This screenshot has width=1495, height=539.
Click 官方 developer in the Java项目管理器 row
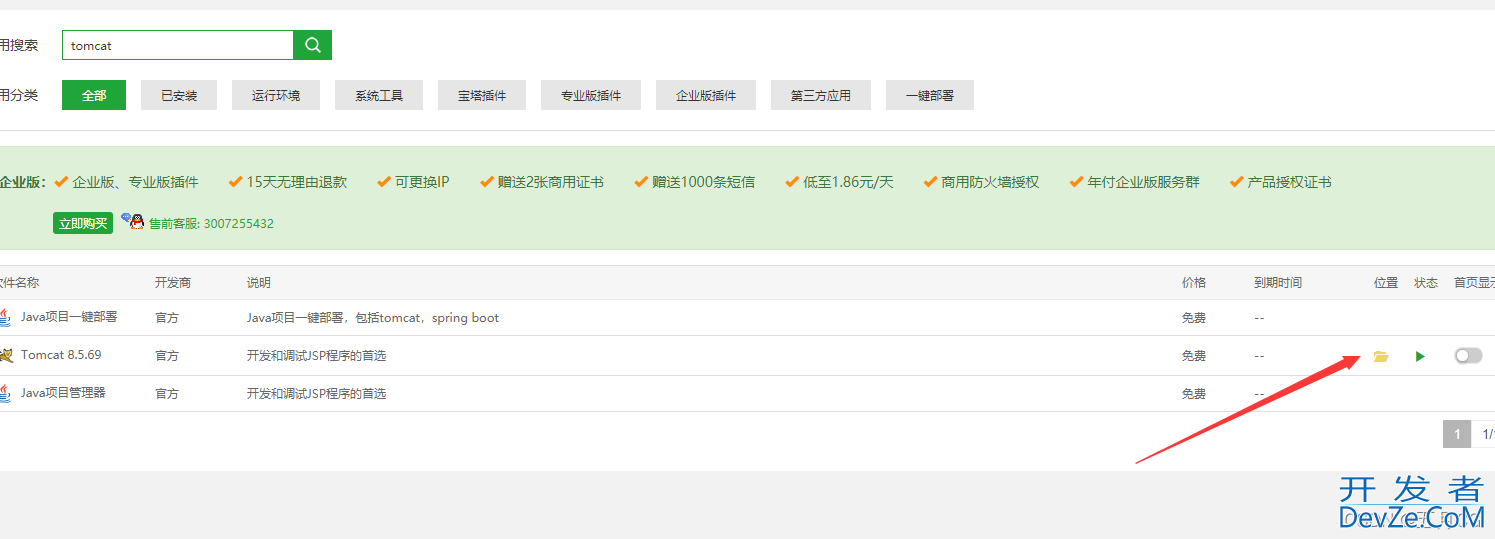[167, 394]
